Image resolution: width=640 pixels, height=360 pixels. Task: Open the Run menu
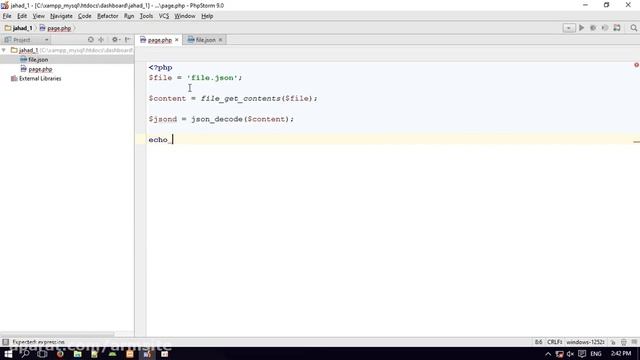[x=129, y=16]
